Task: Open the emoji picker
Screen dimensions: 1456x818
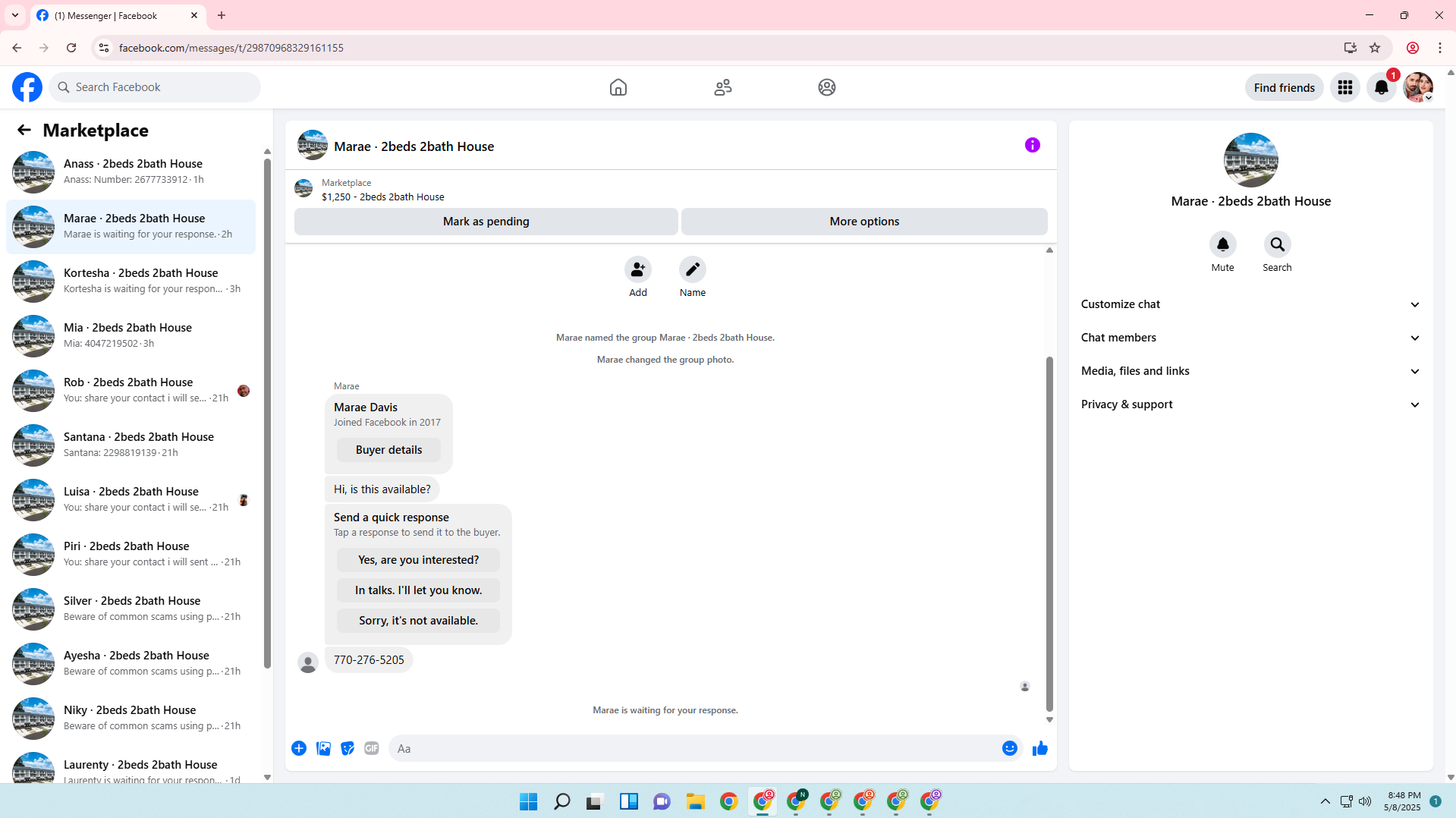Action: [x=1009, y=748]
